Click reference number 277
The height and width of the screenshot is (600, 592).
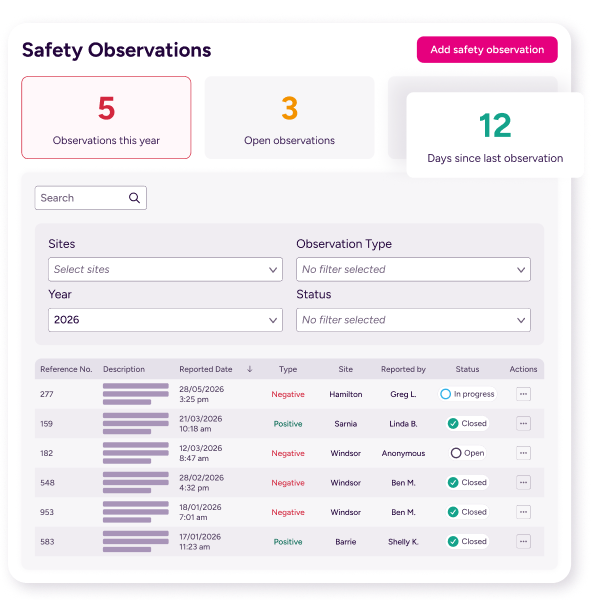(x=47, y=394)
